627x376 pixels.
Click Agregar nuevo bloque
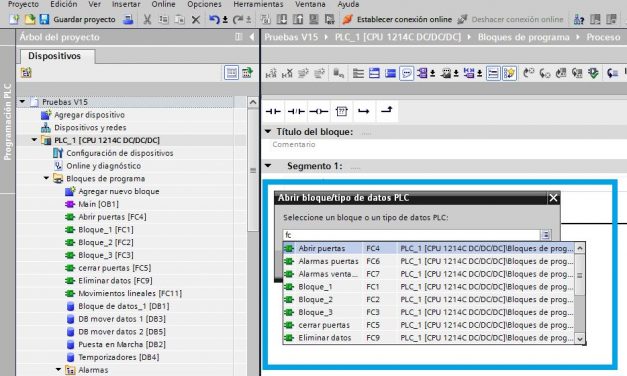click(x=118, y=192)
